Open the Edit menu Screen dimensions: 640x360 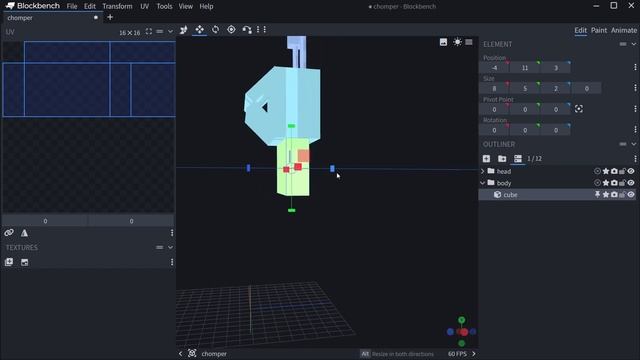90,6
